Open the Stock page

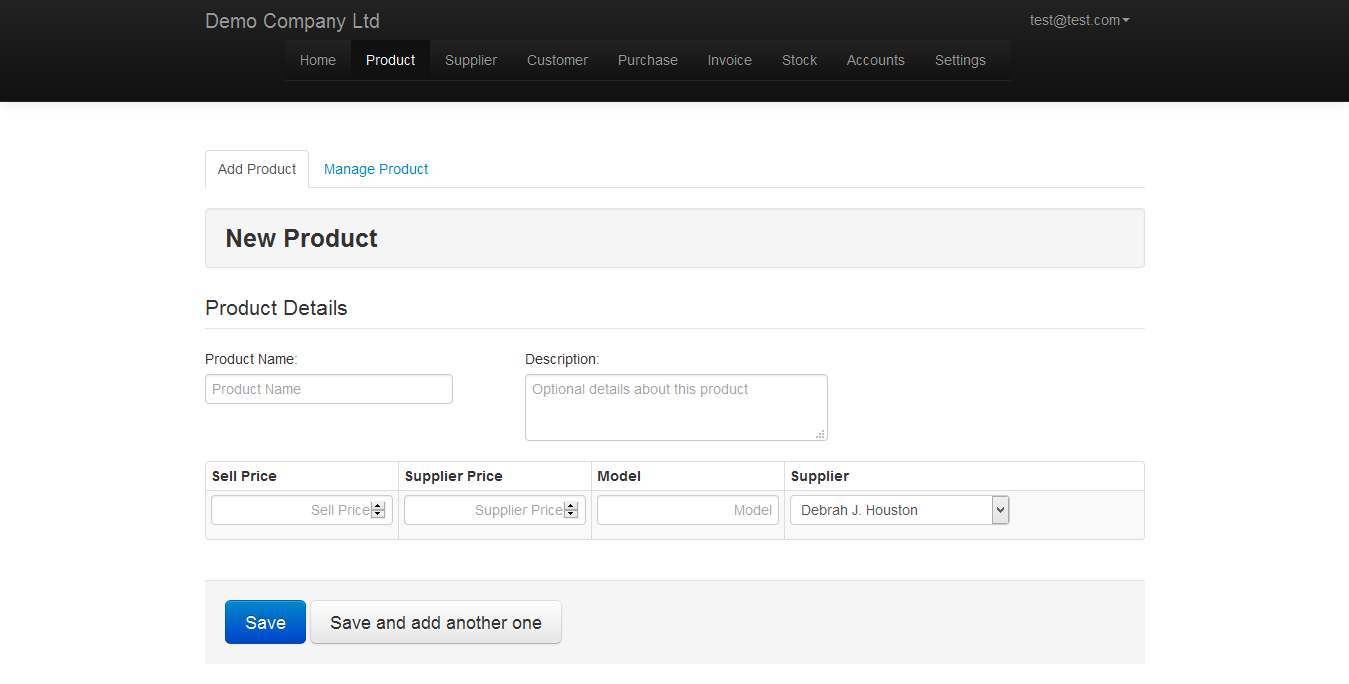click(799, 60)
